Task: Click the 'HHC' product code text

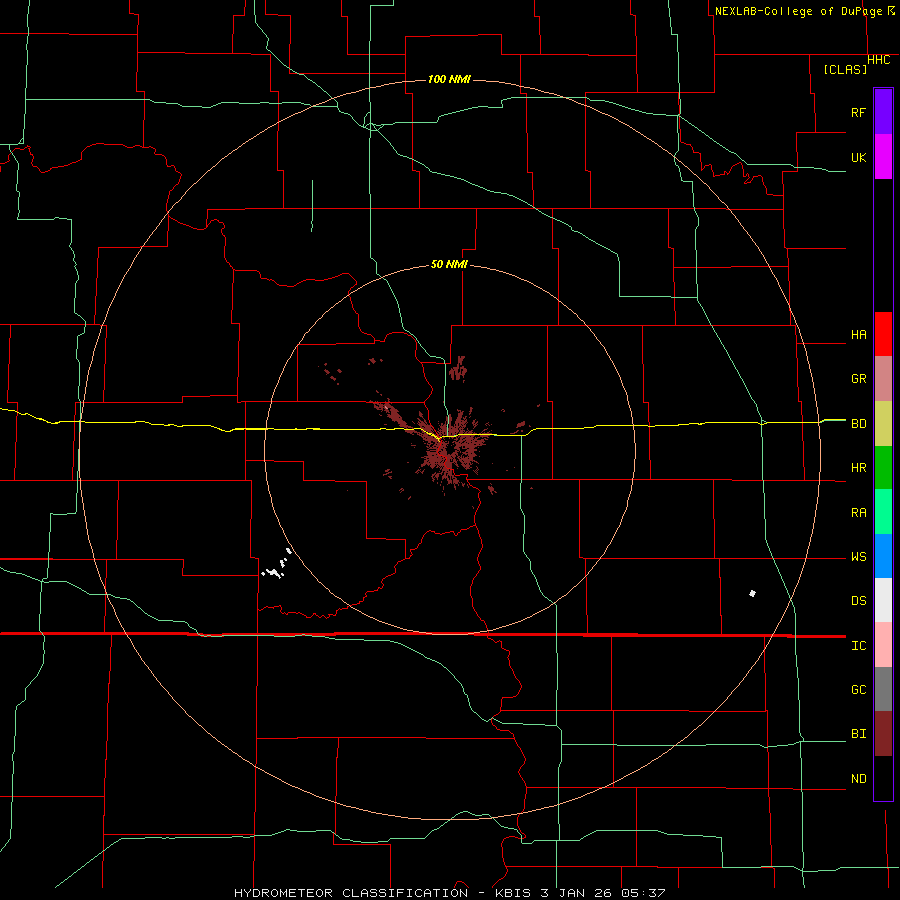Action: 879,60
